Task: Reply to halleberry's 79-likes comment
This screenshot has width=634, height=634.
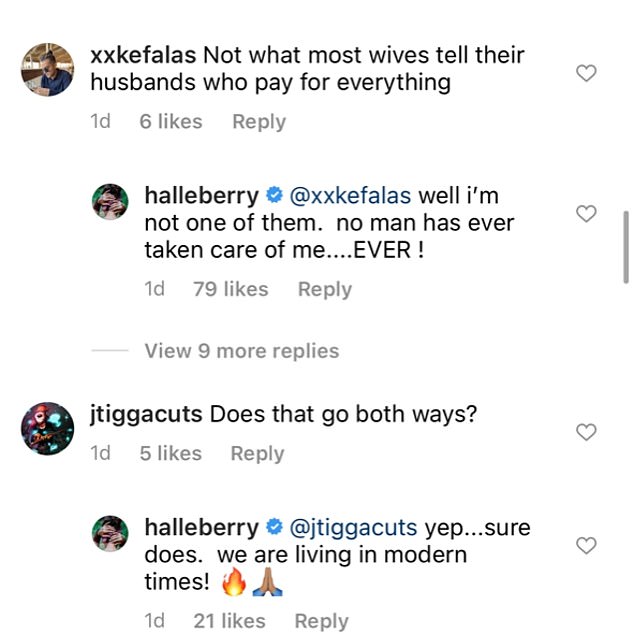Action: (x=325, y=289)
